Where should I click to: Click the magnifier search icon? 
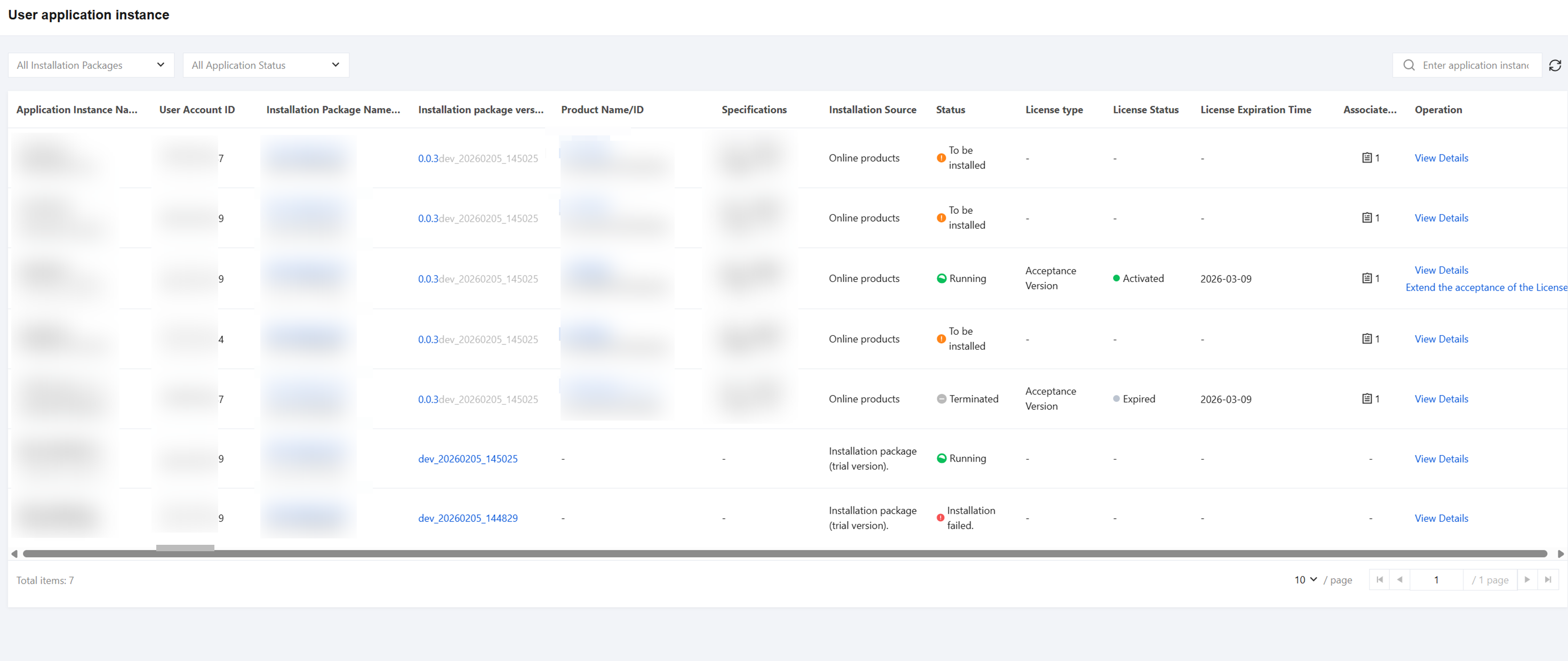pos(1409,65)
